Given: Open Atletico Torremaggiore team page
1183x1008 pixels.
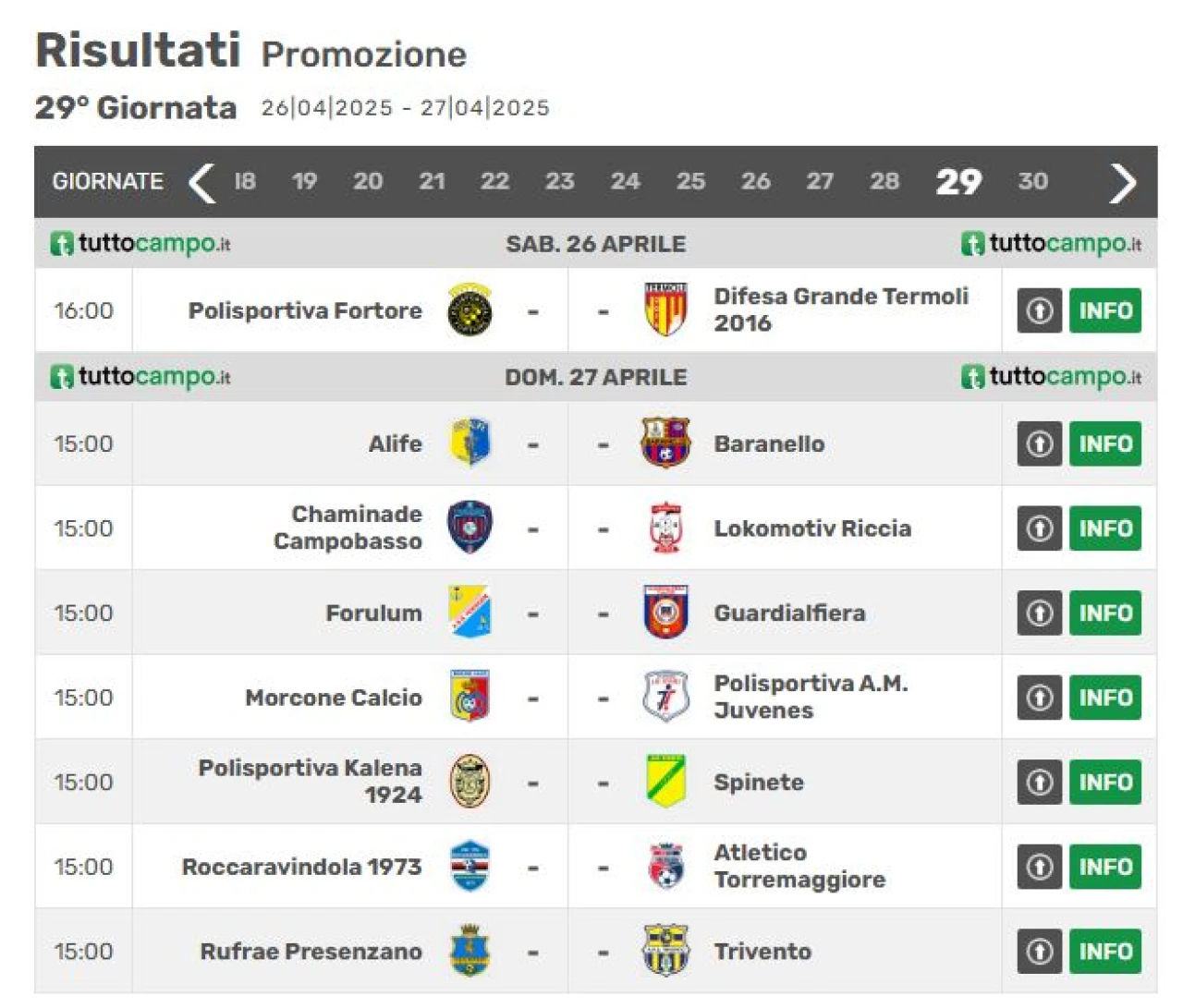Looking at the screenshot, I should [x=799, y=866].
